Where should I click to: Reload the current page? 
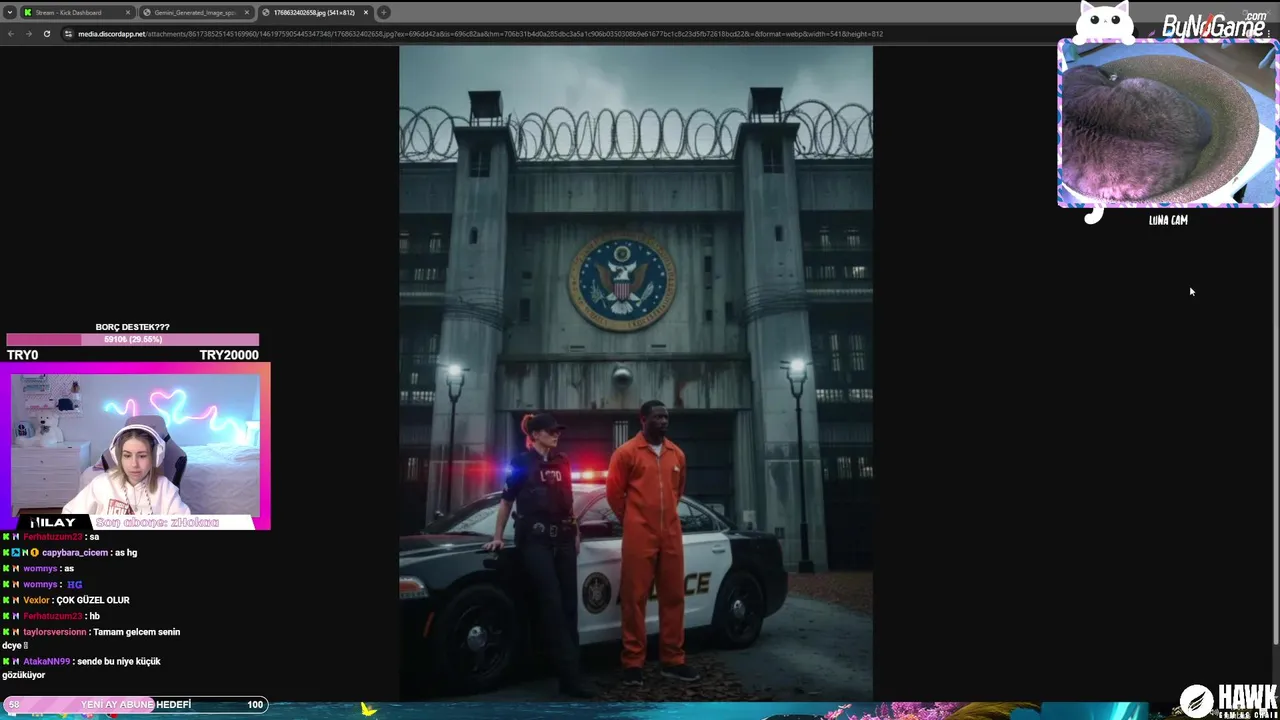click(47, 33)
